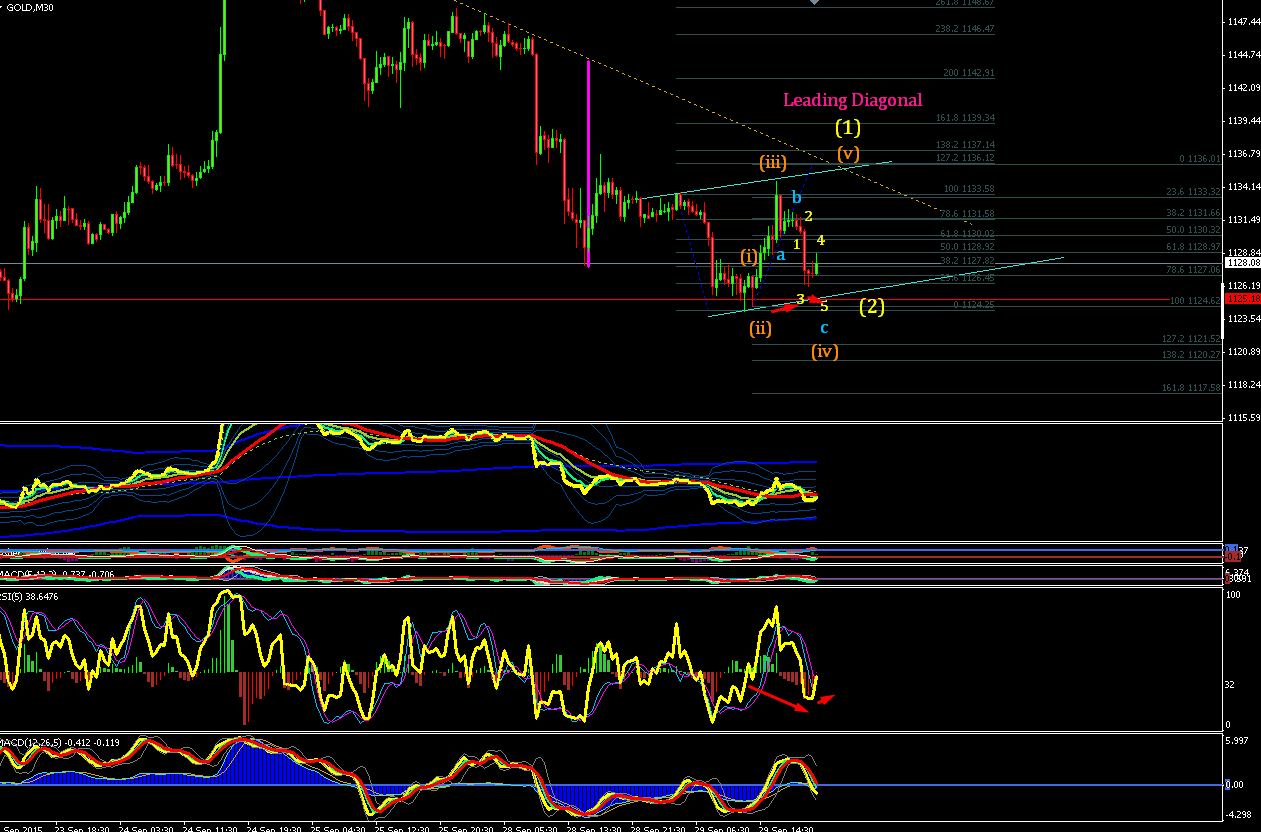Pick the yellow subwave '2' label

coord(809,216)
